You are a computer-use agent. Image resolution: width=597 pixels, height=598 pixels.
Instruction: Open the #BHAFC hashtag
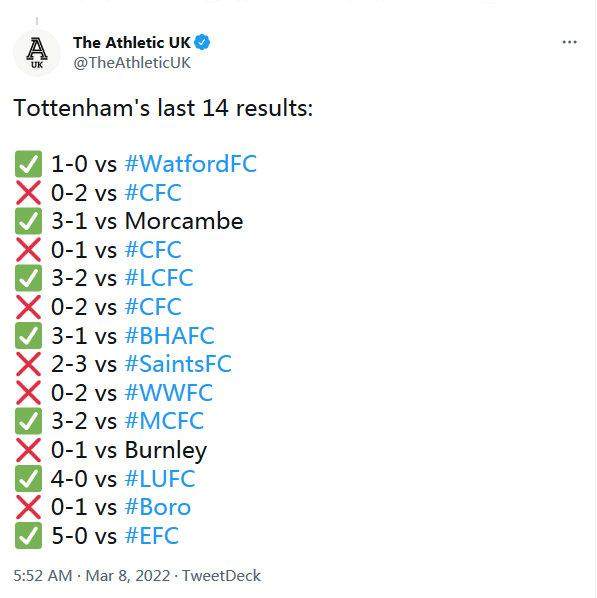click(170, 336)
